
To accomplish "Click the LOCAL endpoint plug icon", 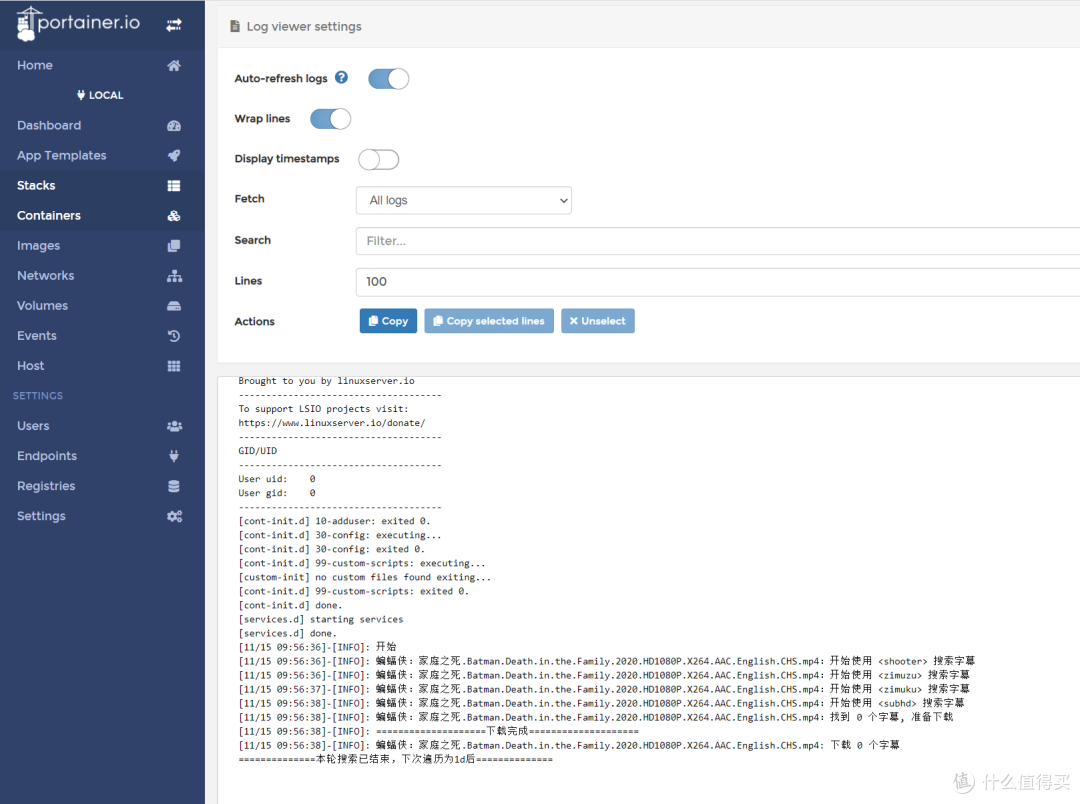I will 81,95.
